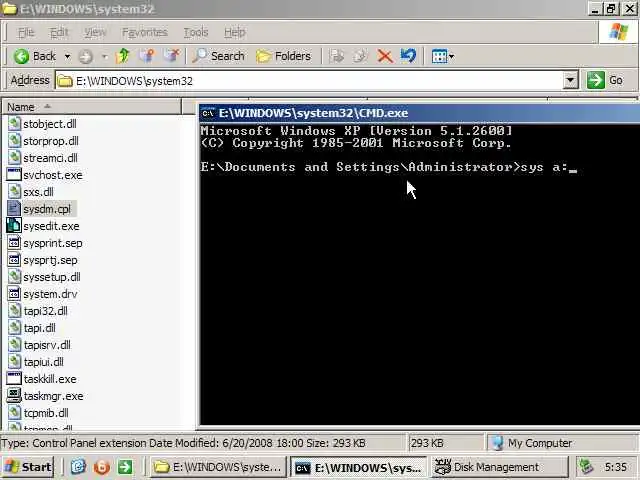The width and height of the screenshot is (640, 480).
Task: Select the sysdm.cpl control panel icon
Action: click(x=14, y=209)
